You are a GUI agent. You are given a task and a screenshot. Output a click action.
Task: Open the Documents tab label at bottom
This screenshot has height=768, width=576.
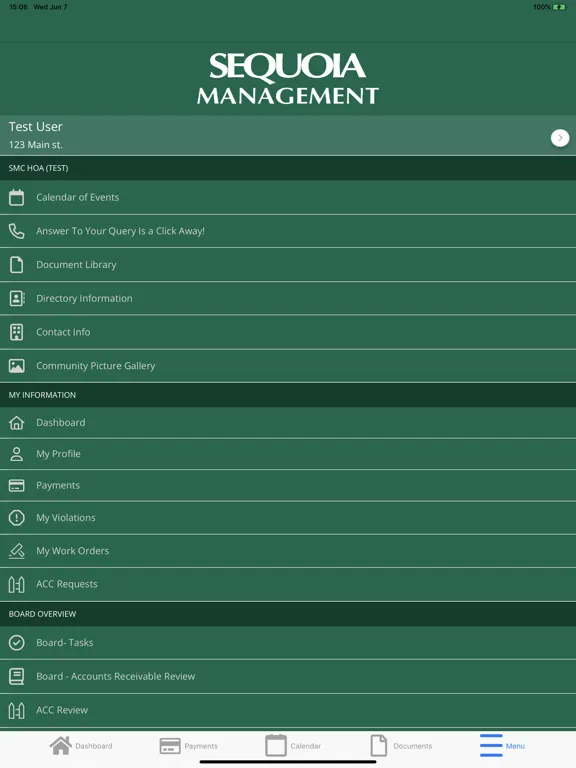[x=412, y=746]
